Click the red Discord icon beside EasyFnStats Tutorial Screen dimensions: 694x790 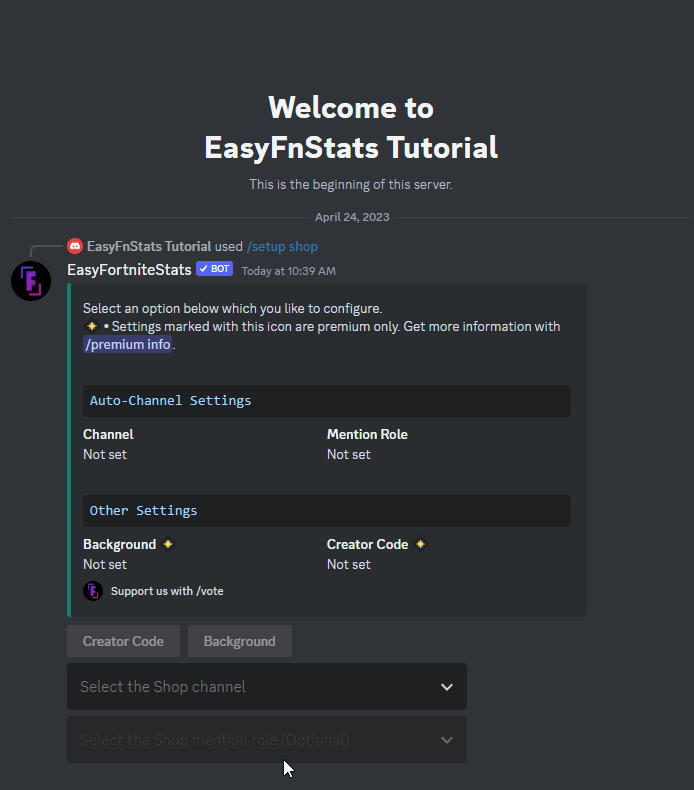[75, 246]
